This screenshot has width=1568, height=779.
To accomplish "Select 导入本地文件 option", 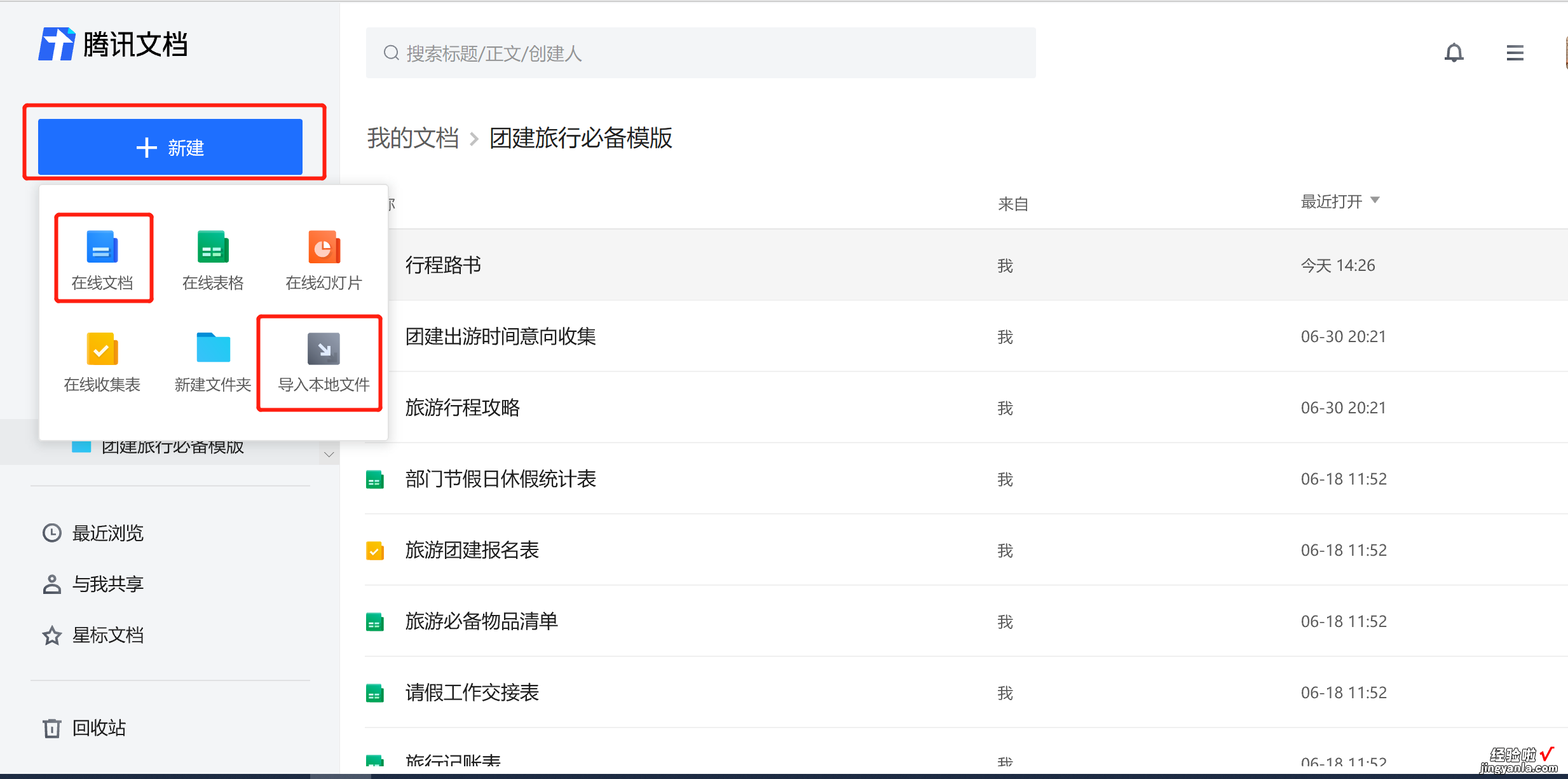I will pyautogui.click(x=324, y=362).
